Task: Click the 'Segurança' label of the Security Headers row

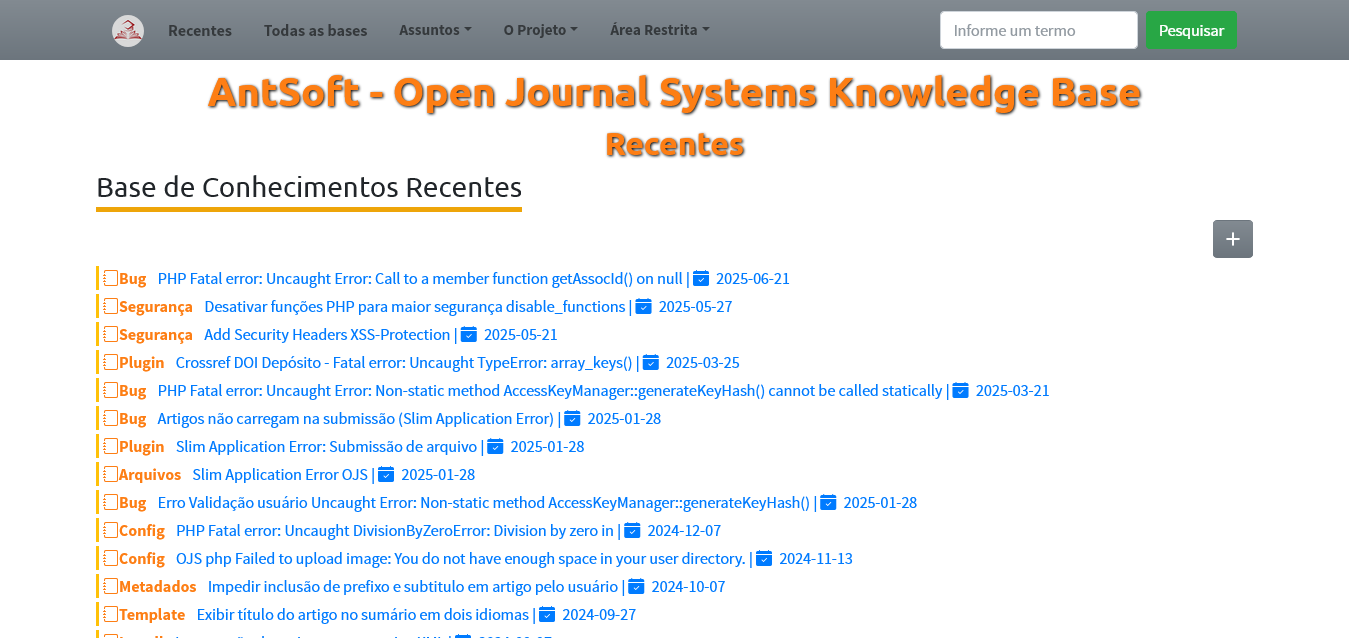Action: [x=156, y=334]
